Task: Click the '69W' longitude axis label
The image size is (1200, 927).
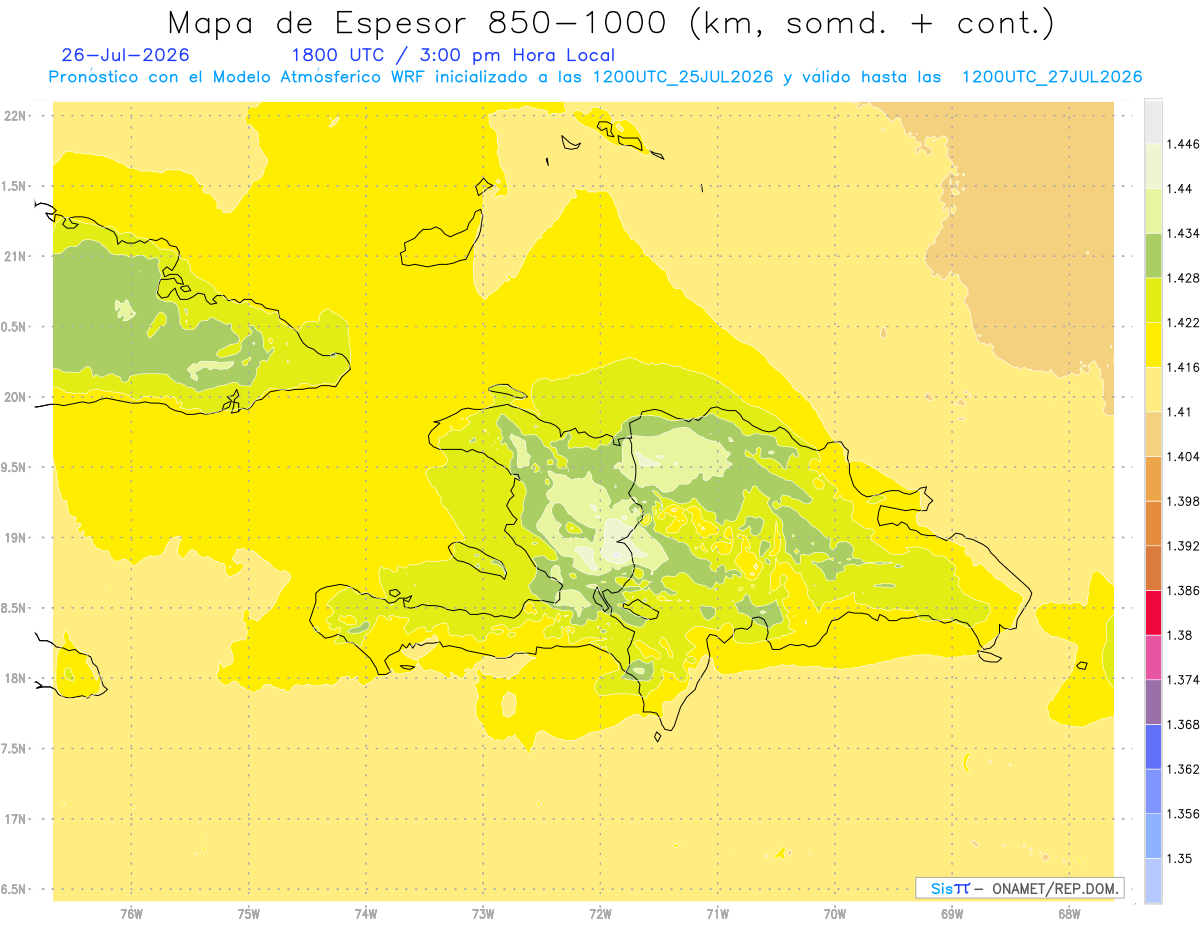Action: [x=952, y=914]
